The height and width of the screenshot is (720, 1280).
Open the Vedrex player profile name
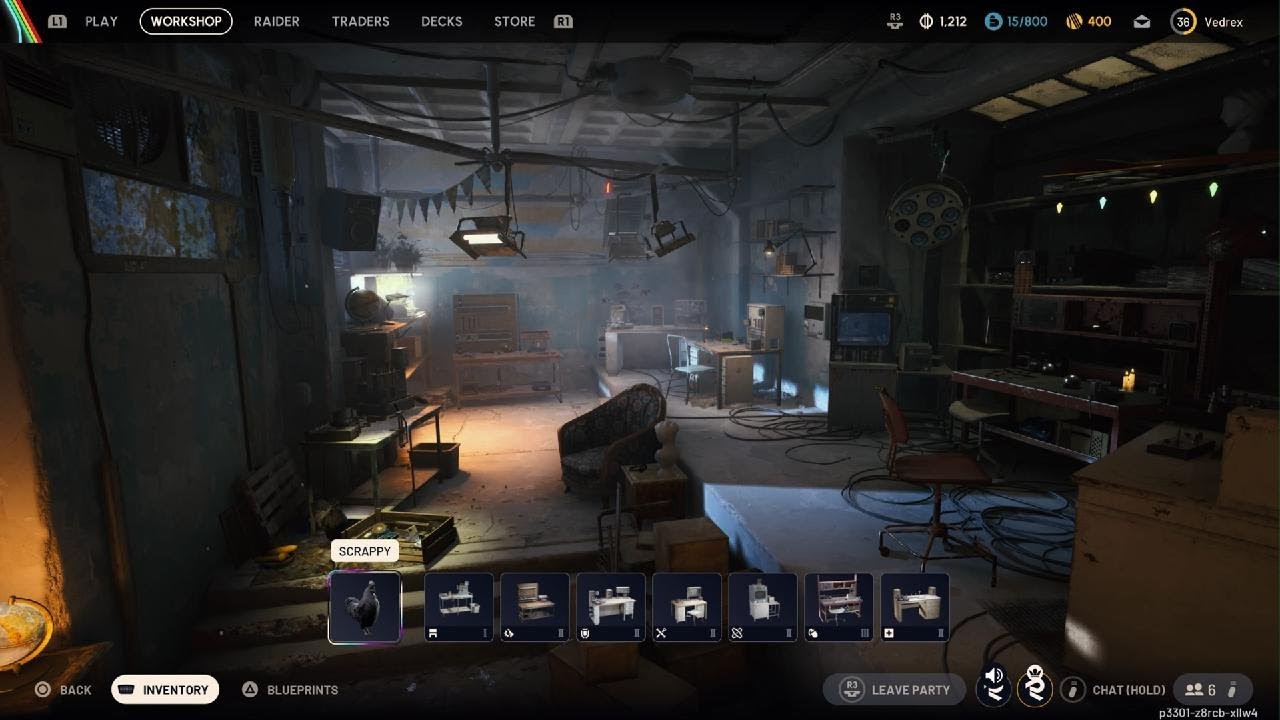(x=1224, y=22)
